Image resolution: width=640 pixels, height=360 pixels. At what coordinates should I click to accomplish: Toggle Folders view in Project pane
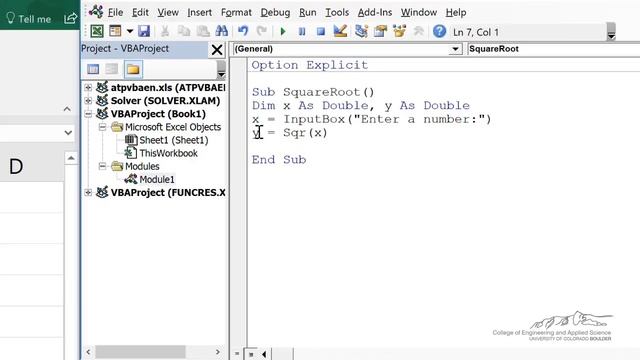click(133, 69)
